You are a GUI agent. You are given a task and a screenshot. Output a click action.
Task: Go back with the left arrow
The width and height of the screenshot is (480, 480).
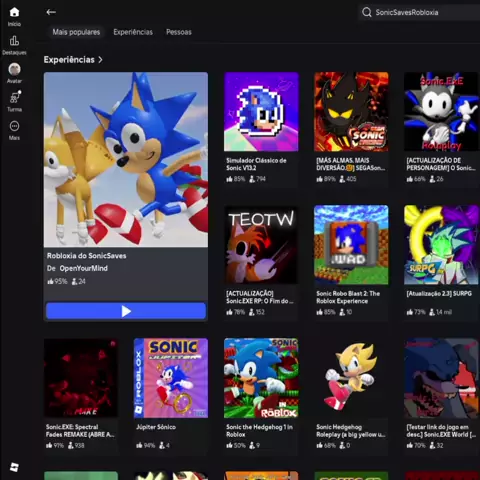coord(51,12)
